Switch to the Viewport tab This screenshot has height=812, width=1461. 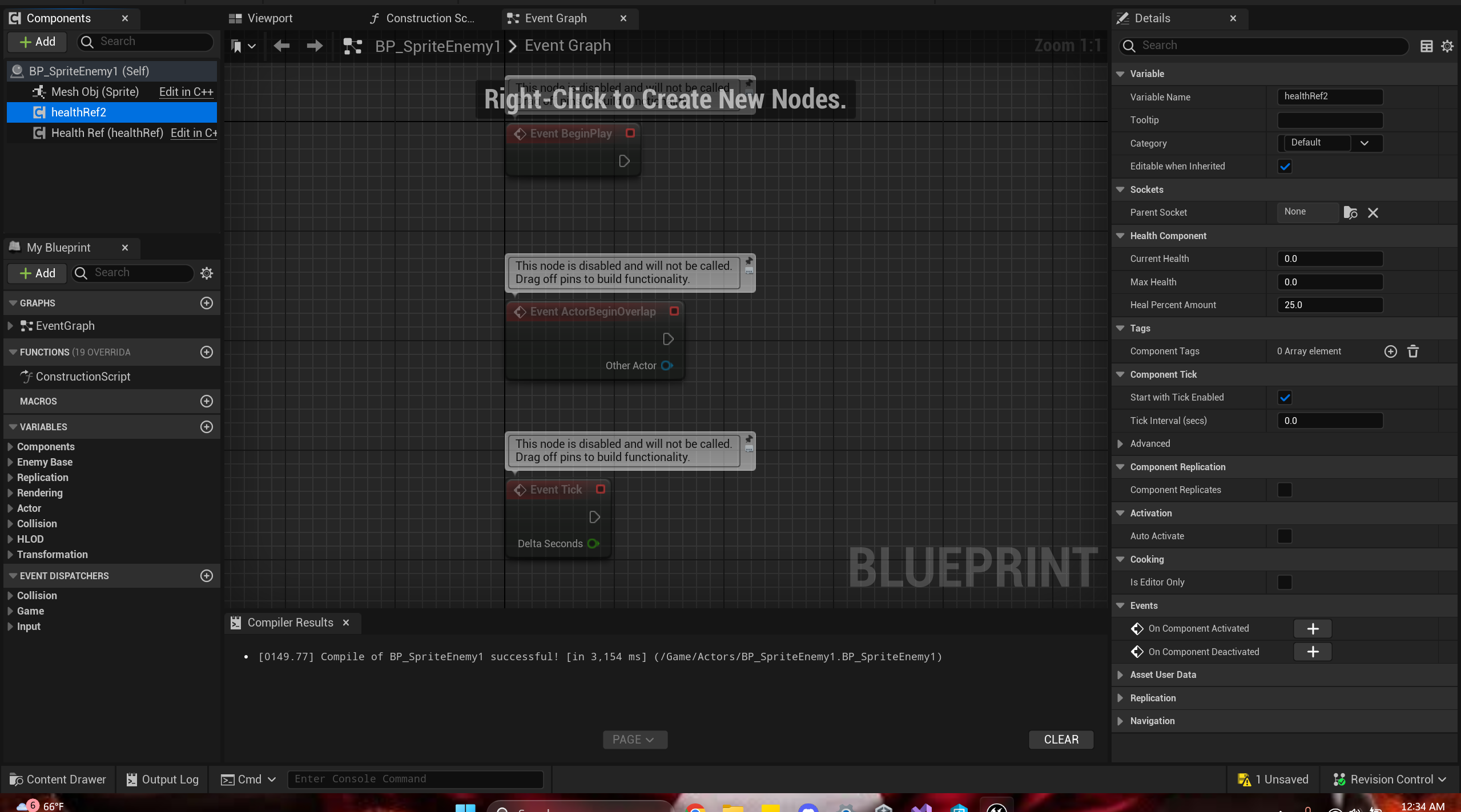[269, 18]
